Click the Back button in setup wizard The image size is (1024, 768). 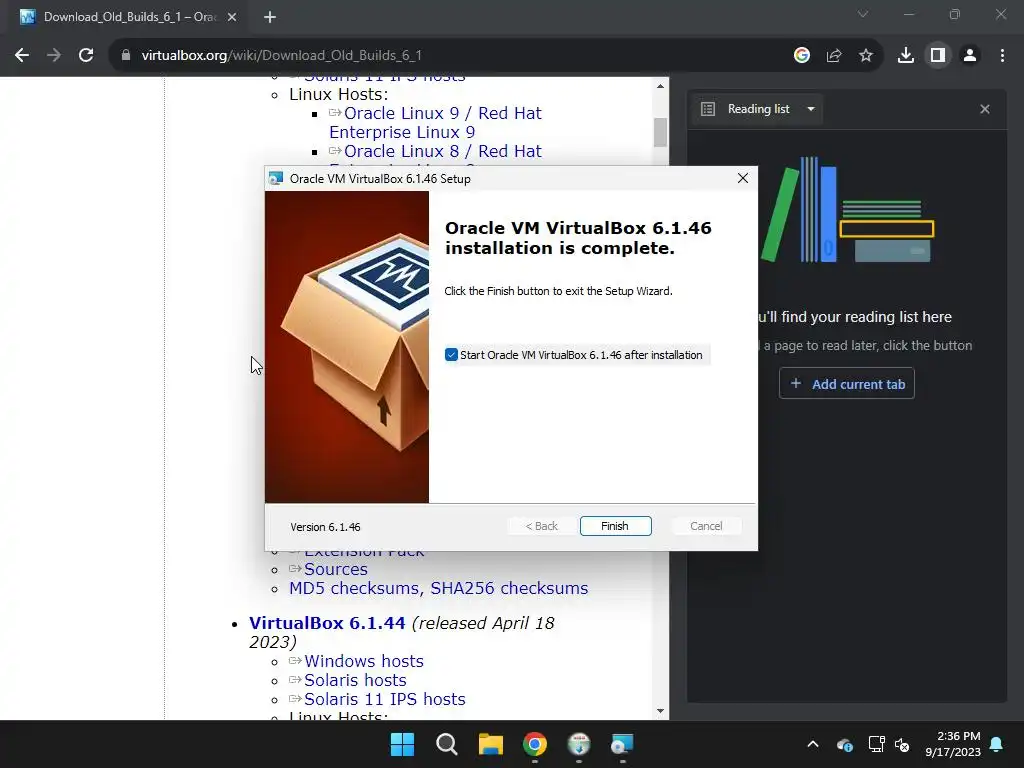coord(541,526)
